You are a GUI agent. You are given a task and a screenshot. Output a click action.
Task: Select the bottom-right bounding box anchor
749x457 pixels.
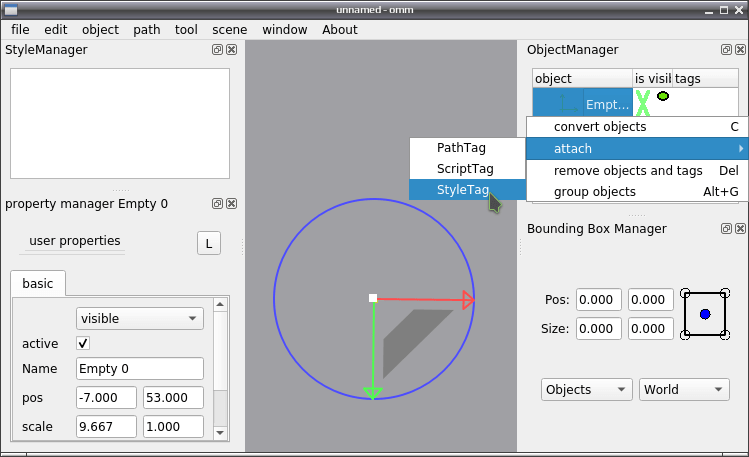click(725, 335)
